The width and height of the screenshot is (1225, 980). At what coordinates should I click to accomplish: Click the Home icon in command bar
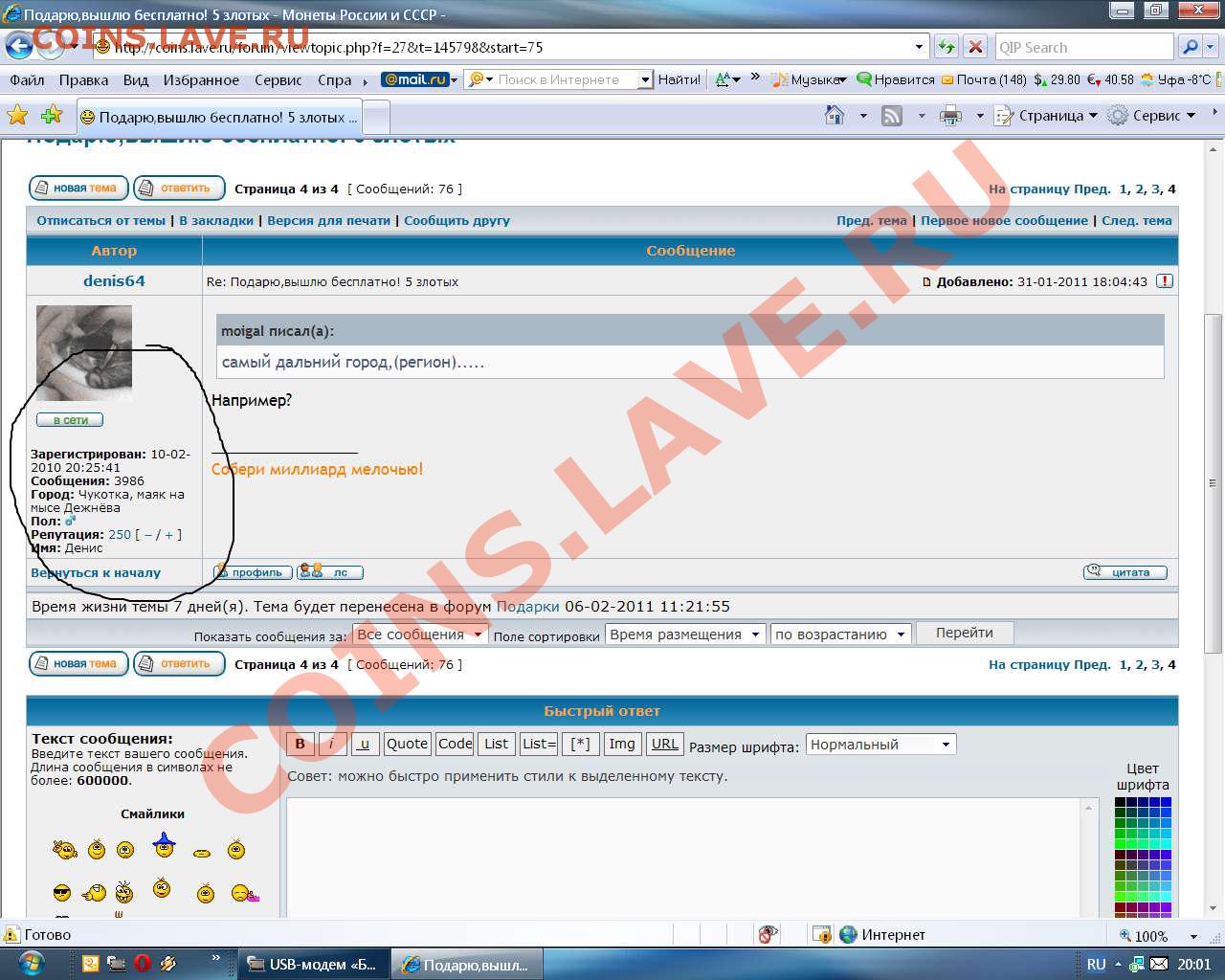[x=835, y=116]
